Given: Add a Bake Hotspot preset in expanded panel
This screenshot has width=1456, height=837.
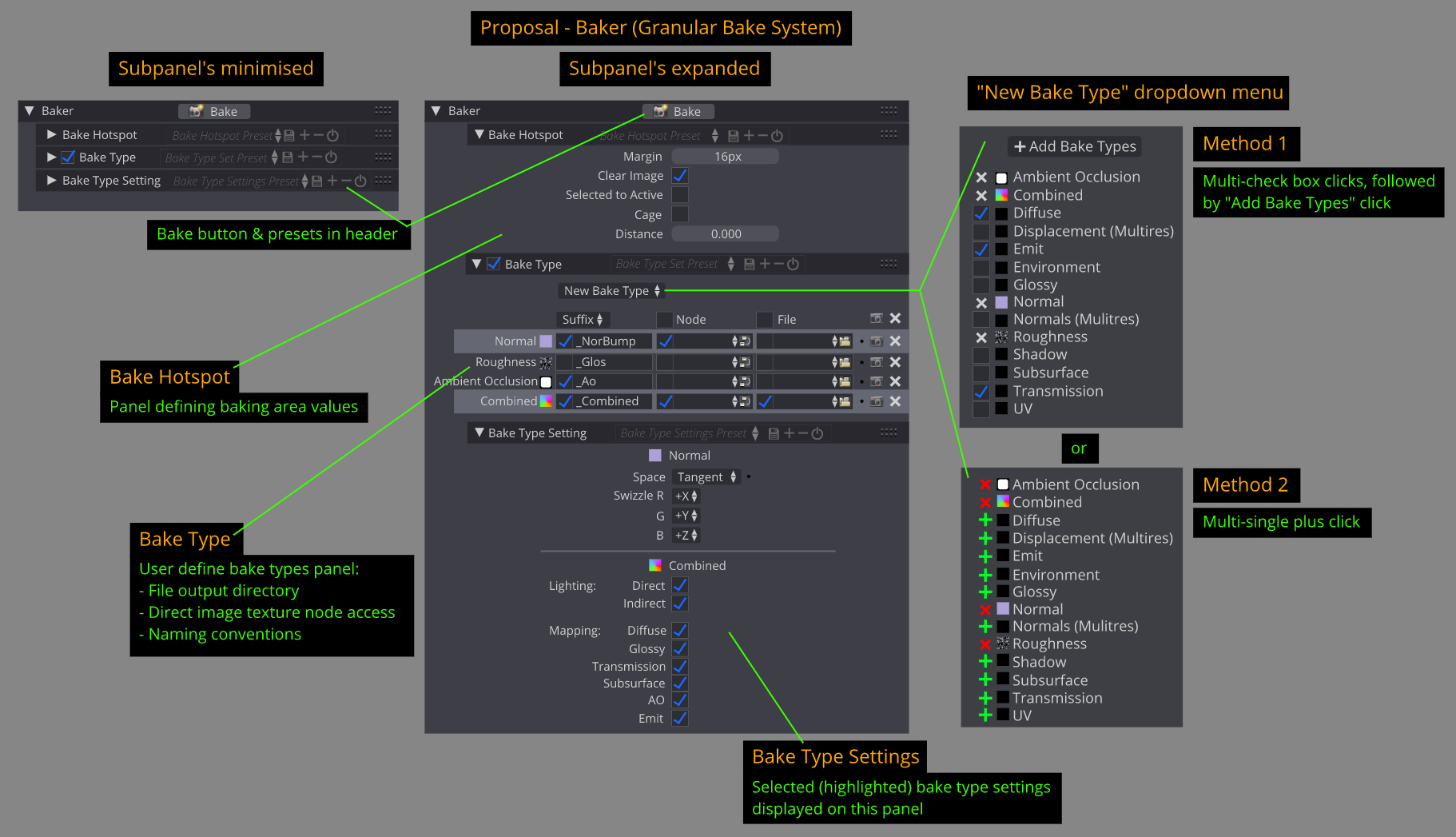Looking at the screenshot, I should pyautogui.click(x=749, y=136).
